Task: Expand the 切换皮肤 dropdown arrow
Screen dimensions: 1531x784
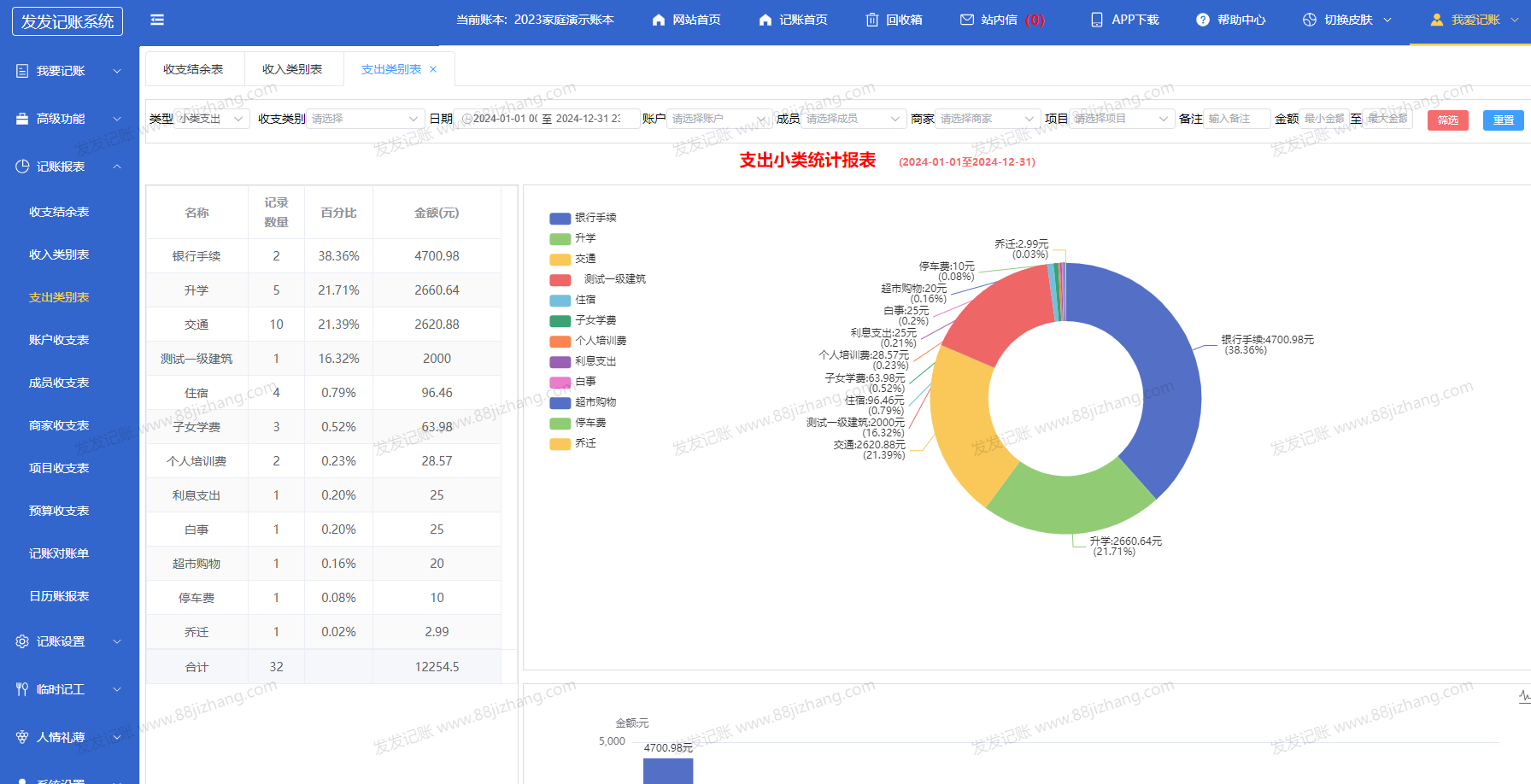Action: pos(1387,20)
